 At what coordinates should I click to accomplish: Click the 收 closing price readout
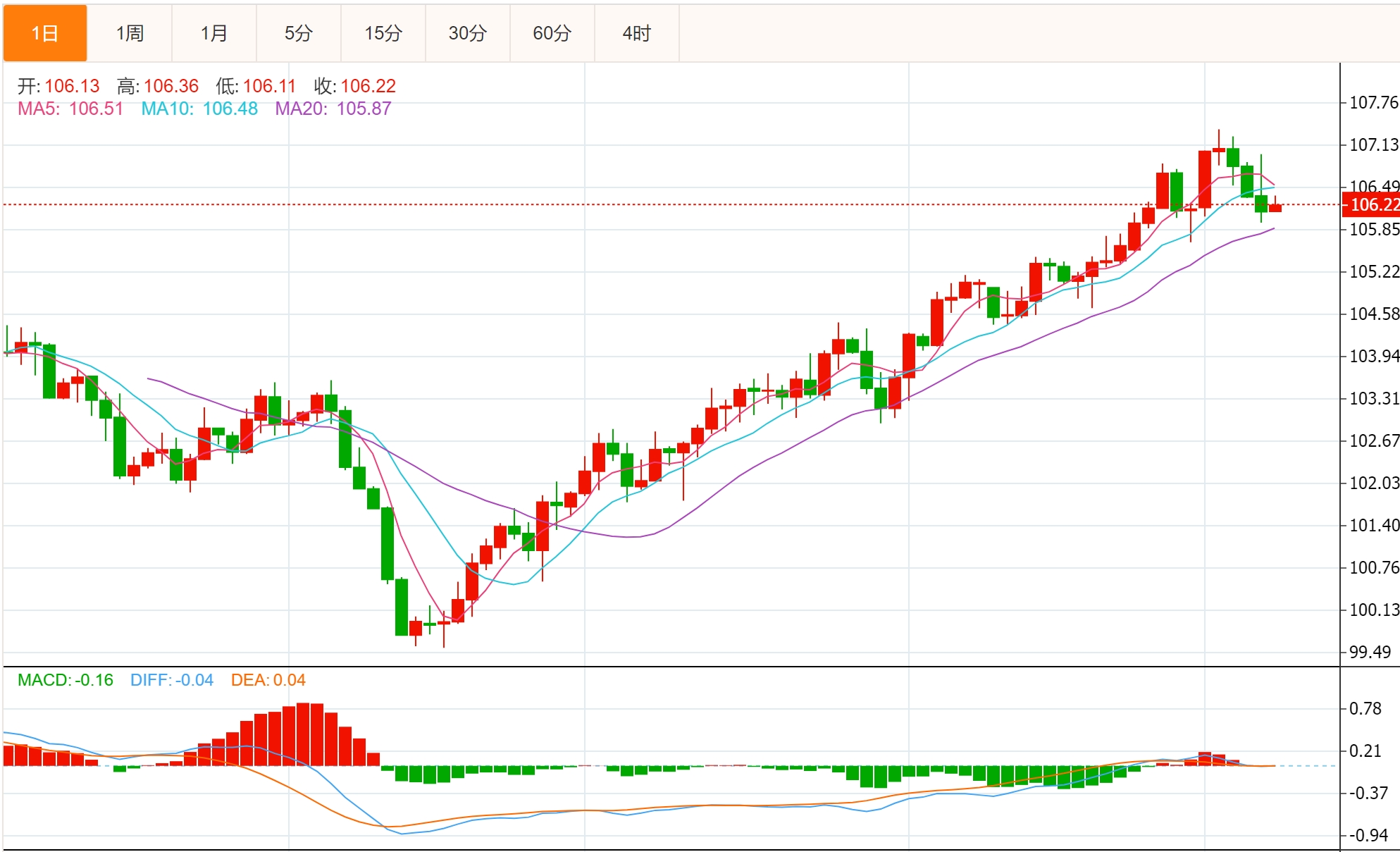[x=354, y=86]
